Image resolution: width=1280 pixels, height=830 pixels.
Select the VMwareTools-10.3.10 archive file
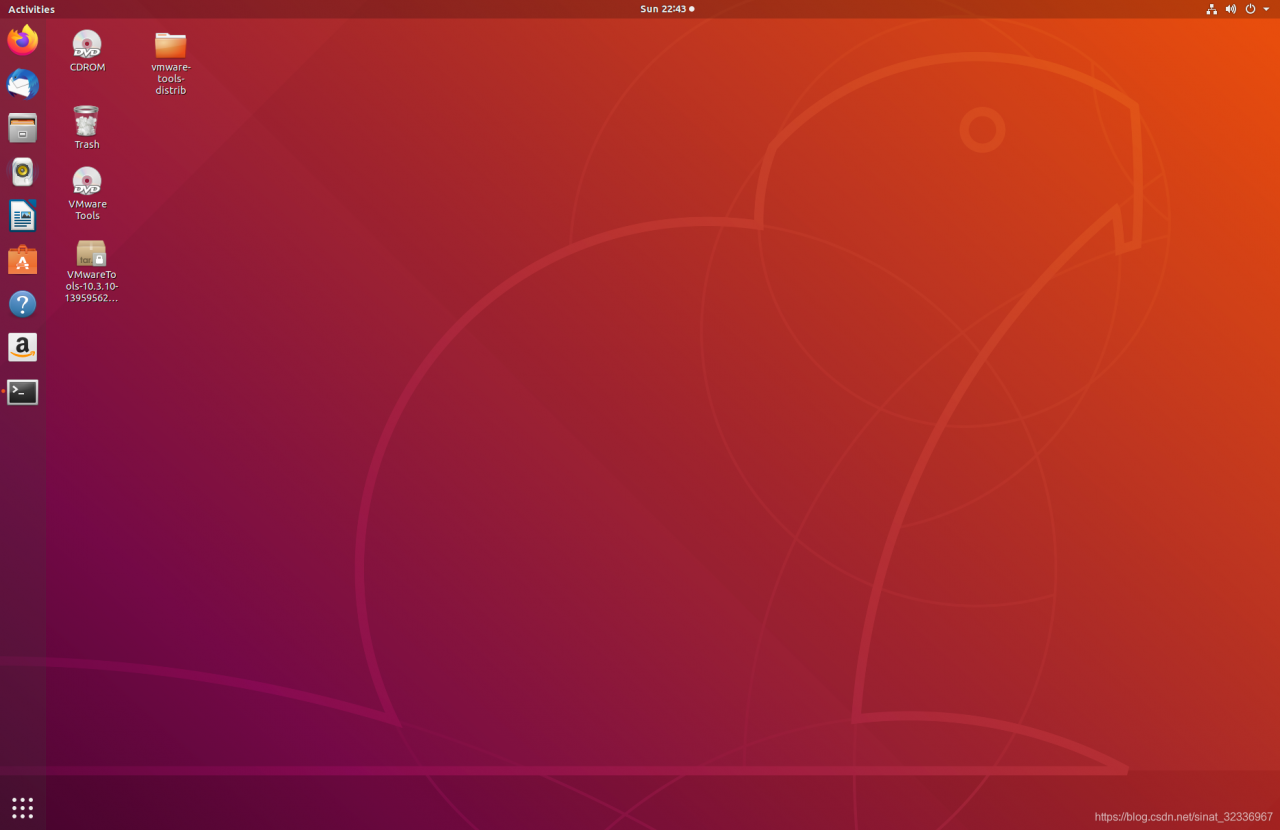tap(91, 271)
